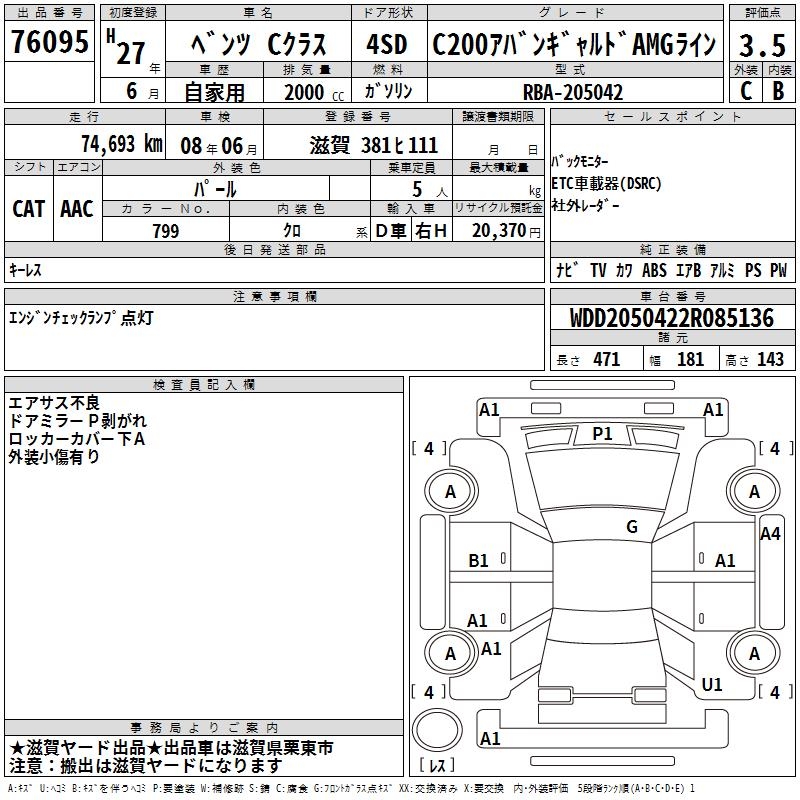Click the lot number 76095
The width and height of the screenshot is (800, 800).
tap(49, 41)
